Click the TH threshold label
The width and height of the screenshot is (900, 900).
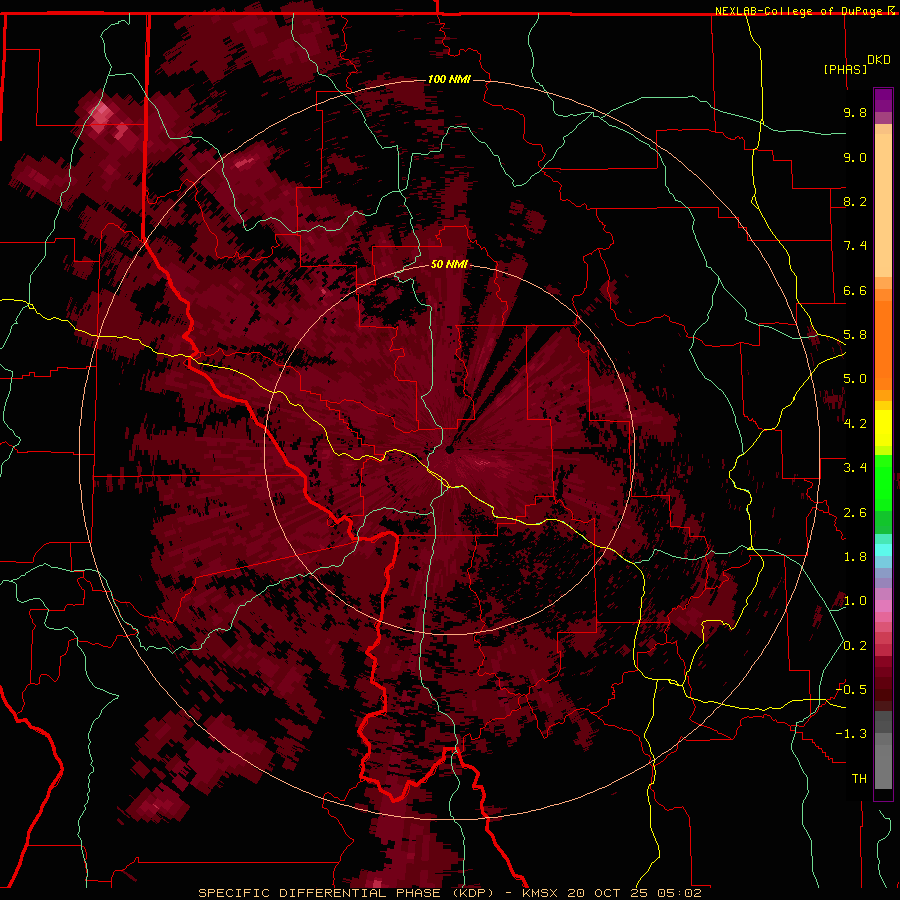859,779
